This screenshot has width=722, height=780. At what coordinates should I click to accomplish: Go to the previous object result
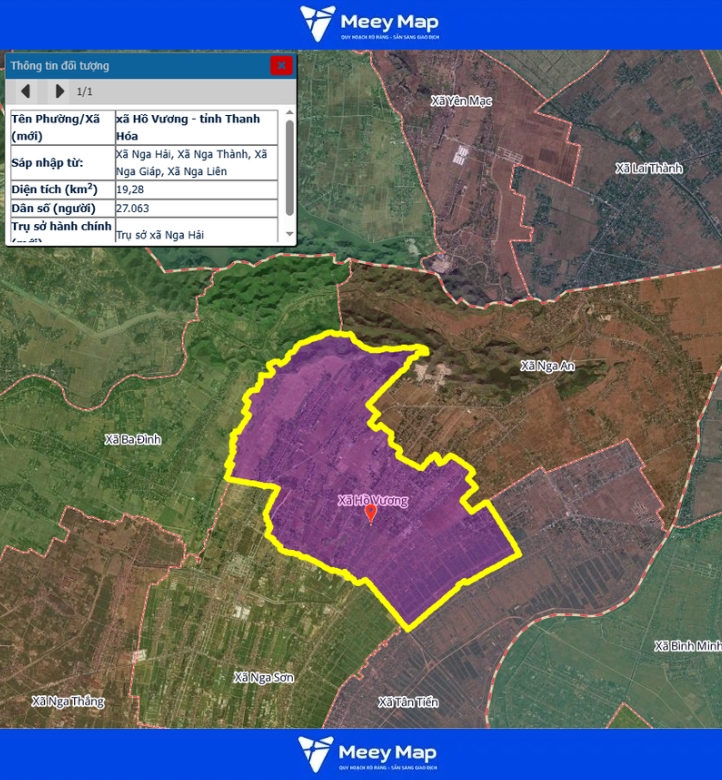click(x=26, y=92)
